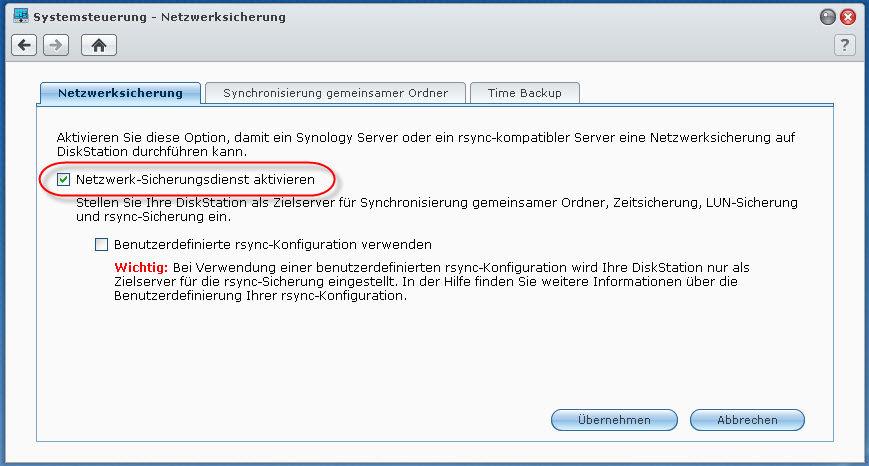Switch to the Netzwerksicherung tab
Screen dimensions: 869x466
point(120,93)
